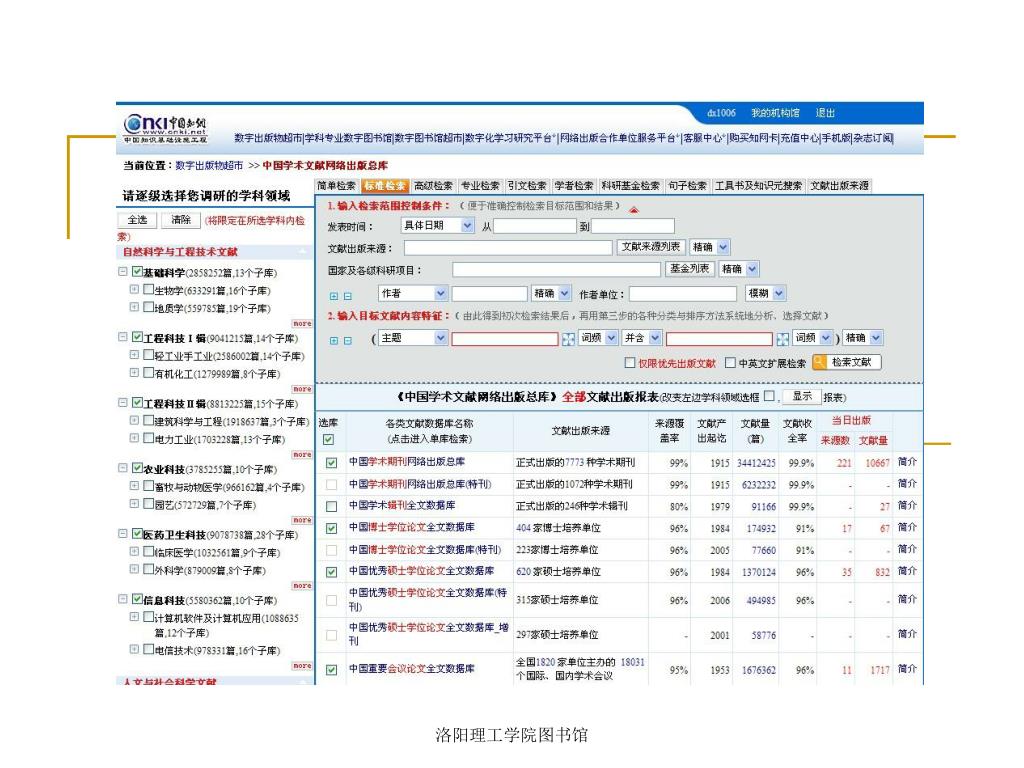The image size is (1024, 768).
Task: Toggle 中国学术期刊网络出版总库 row checkbox
Action: pyautogui.click(x=332, y=462)
